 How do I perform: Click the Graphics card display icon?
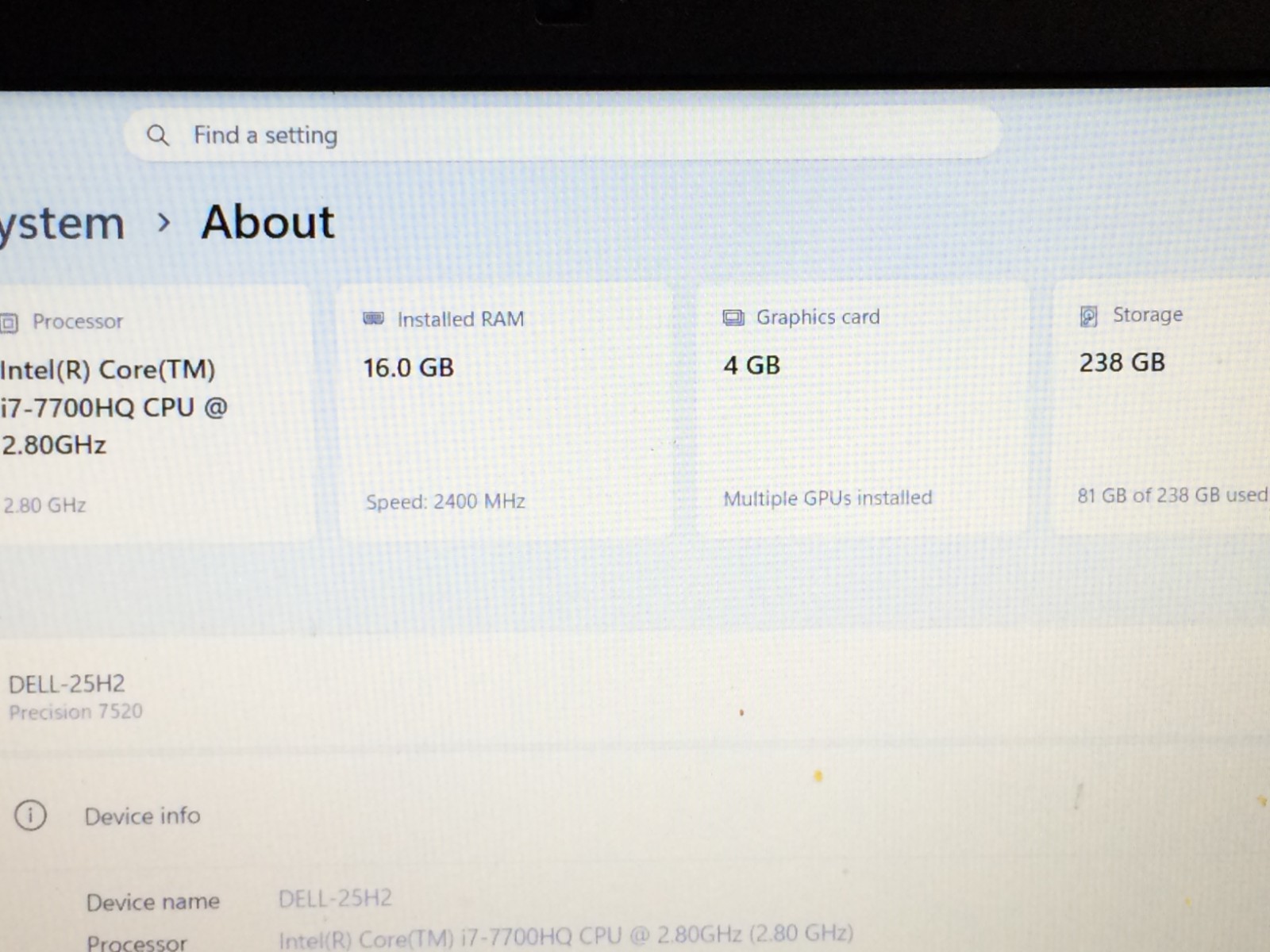pyautogui.click(x=733, y=318)
